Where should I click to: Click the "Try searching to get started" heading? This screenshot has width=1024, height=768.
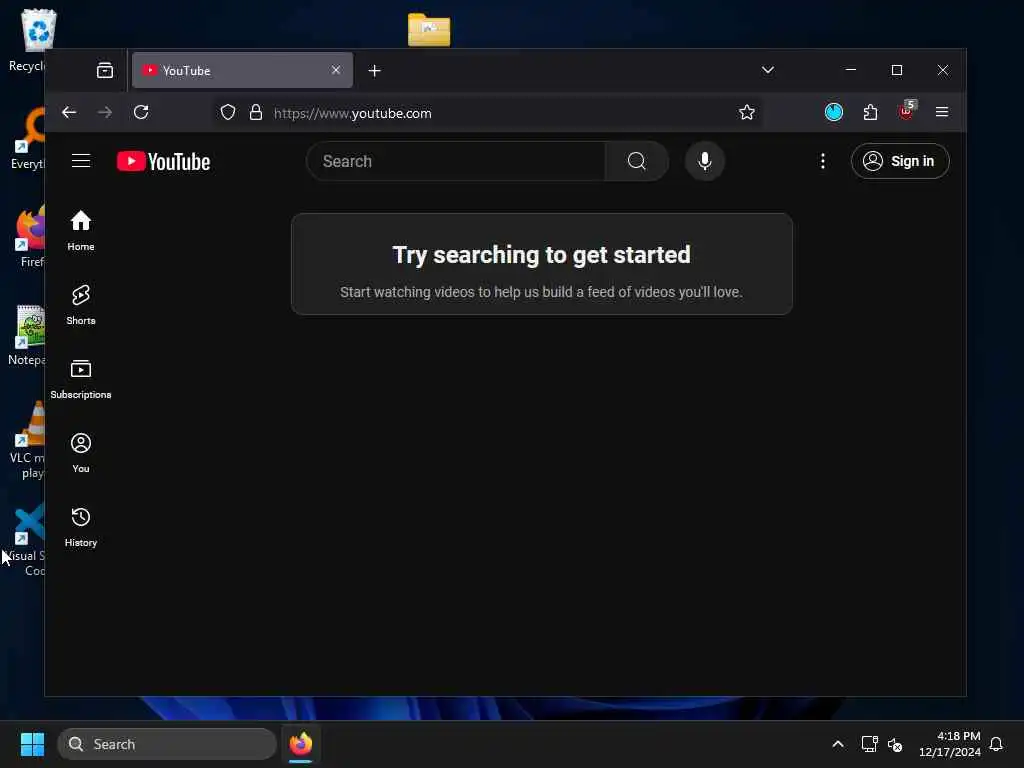click(x=541, y=255)
